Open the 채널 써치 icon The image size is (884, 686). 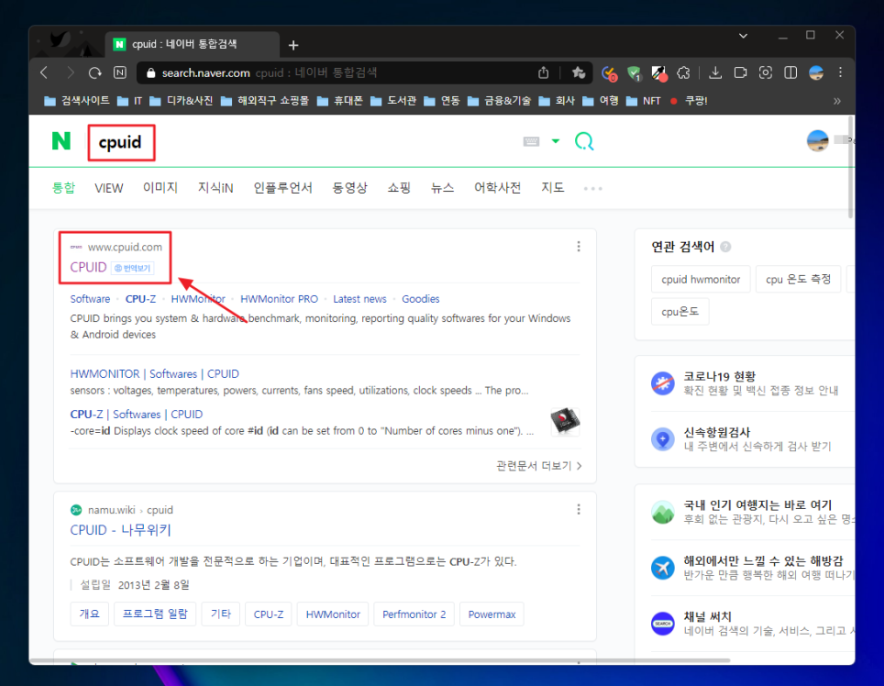662,623
